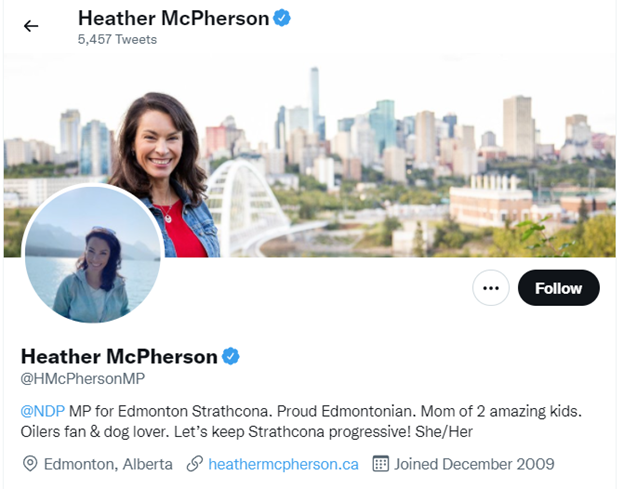The image size is (624, 489).
Task: Click the large profile name heading
Action: (x=119, y=356)
